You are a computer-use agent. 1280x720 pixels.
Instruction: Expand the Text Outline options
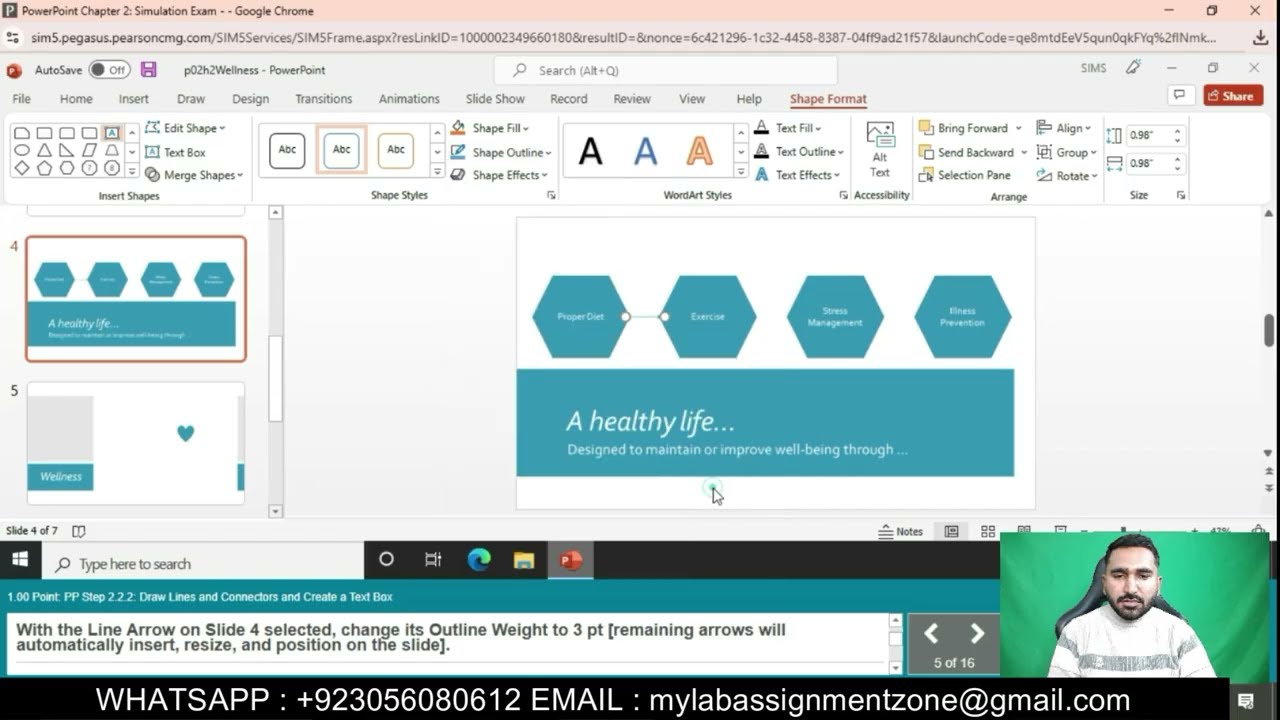pos(799,152)
